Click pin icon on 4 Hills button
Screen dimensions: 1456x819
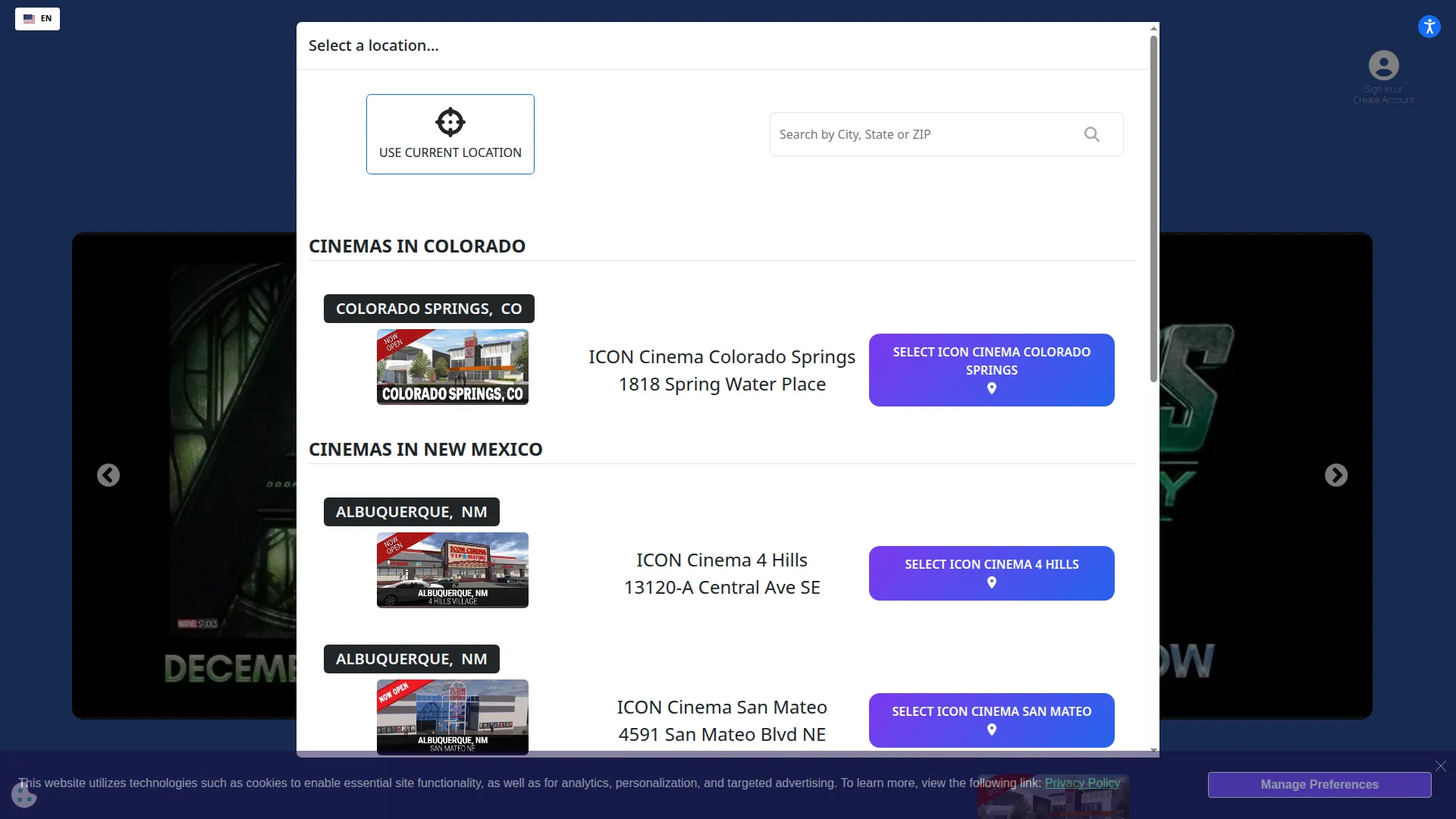[992, 582]
